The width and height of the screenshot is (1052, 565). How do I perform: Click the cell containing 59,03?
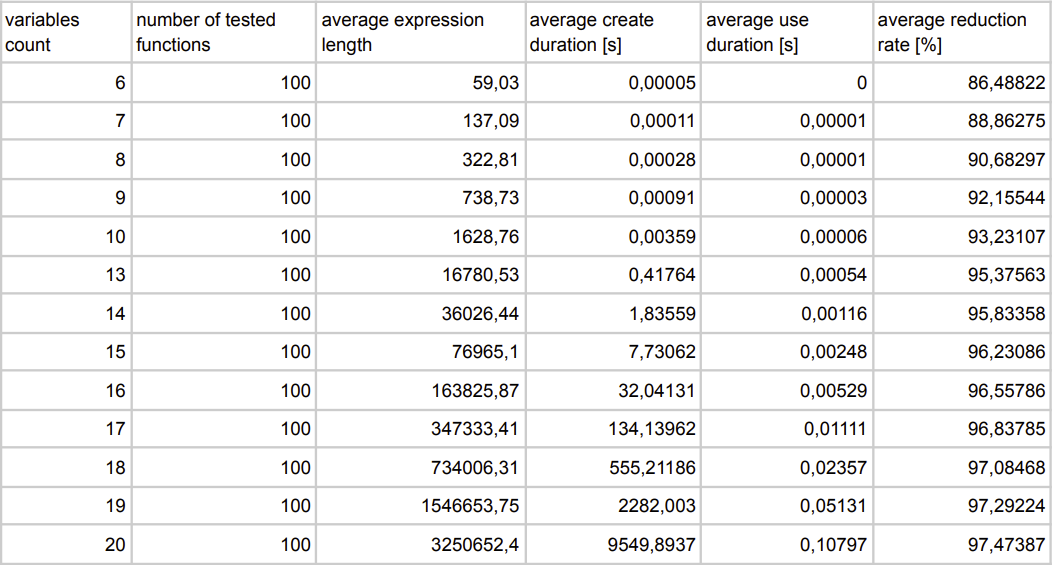tap(419, 83)
